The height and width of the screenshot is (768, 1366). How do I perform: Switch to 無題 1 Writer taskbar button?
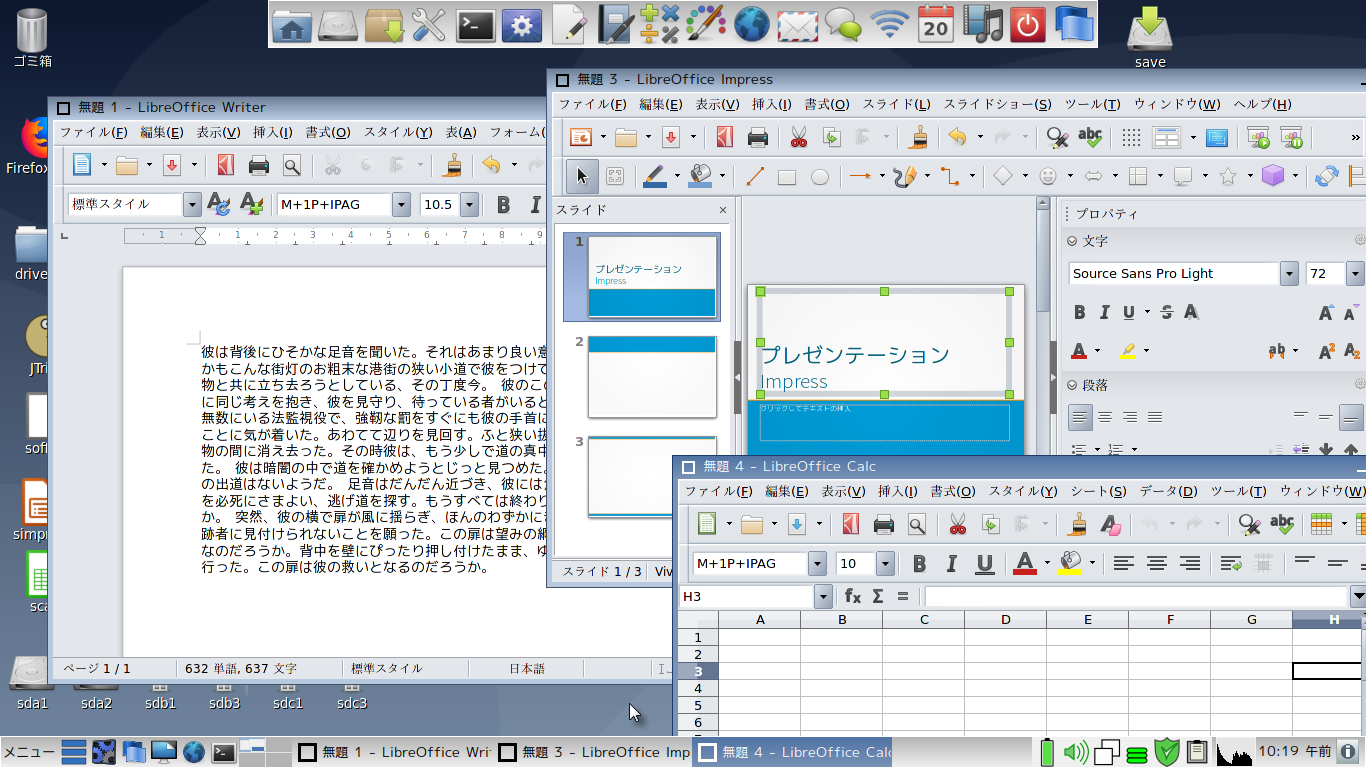coord(394,752)
